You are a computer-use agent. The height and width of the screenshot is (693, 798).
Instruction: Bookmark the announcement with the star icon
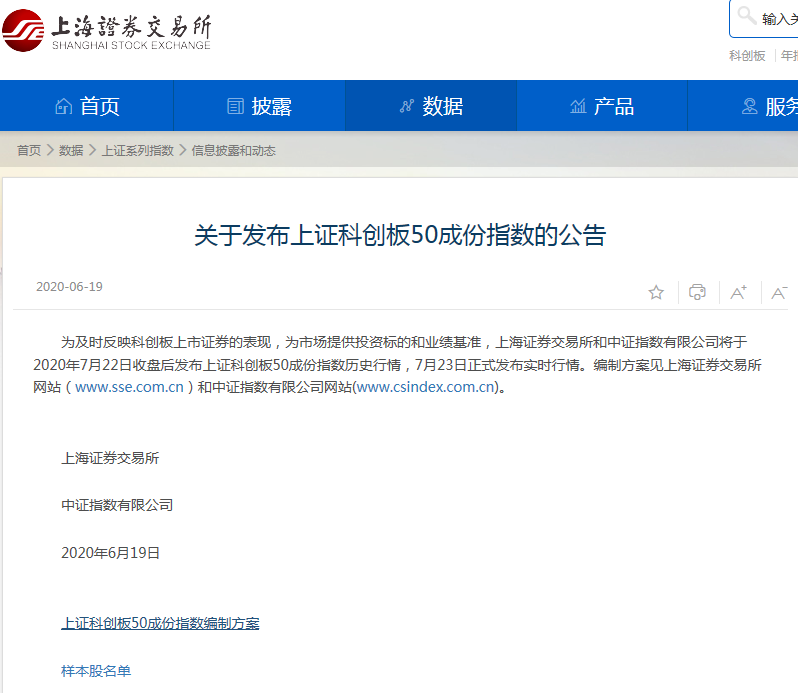point(656,292)
